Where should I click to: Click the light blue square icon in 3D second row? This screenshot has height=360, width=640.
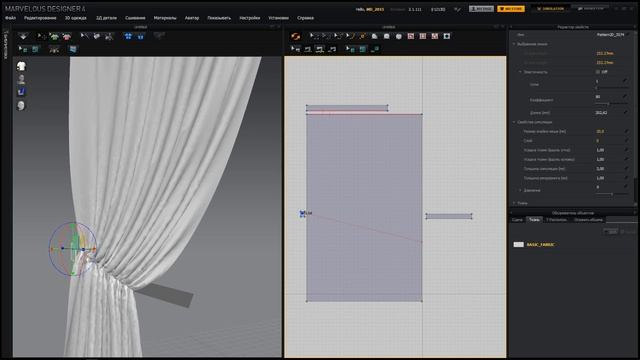(x=73, y=49)
